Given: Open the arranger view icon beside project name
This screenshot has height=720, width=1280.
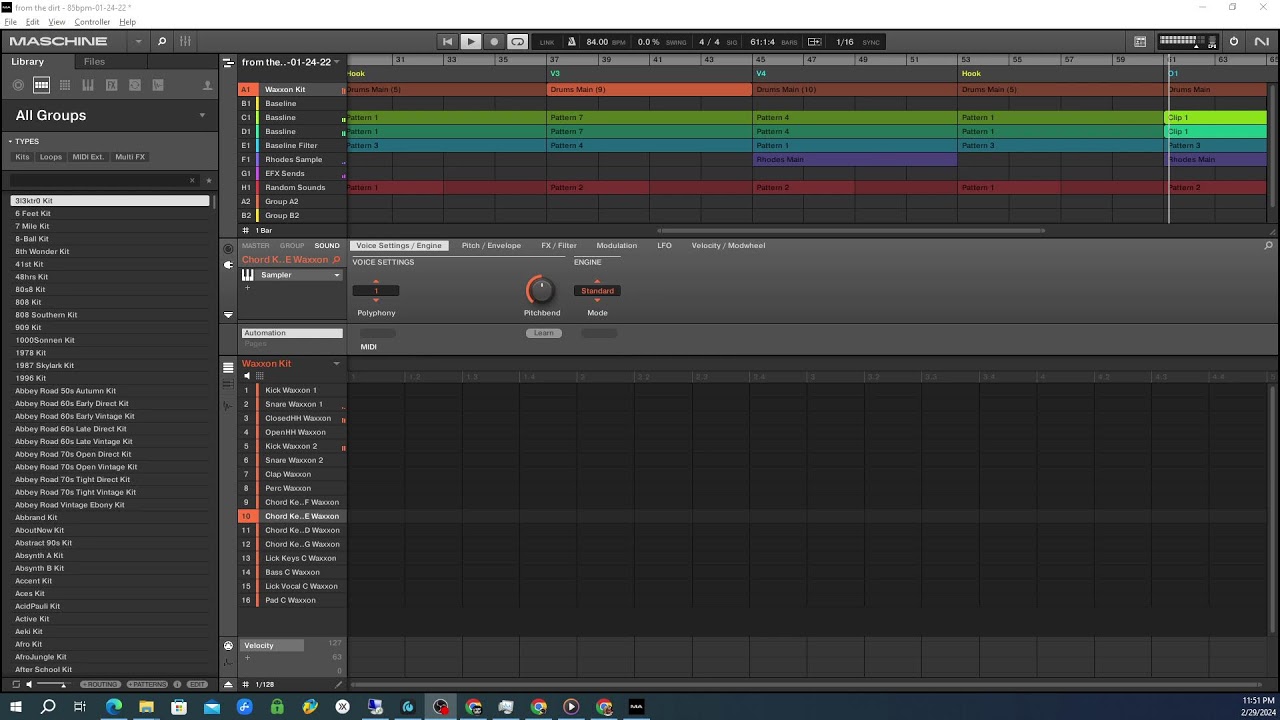Looking at the screenshot, I should click(228, 62).
